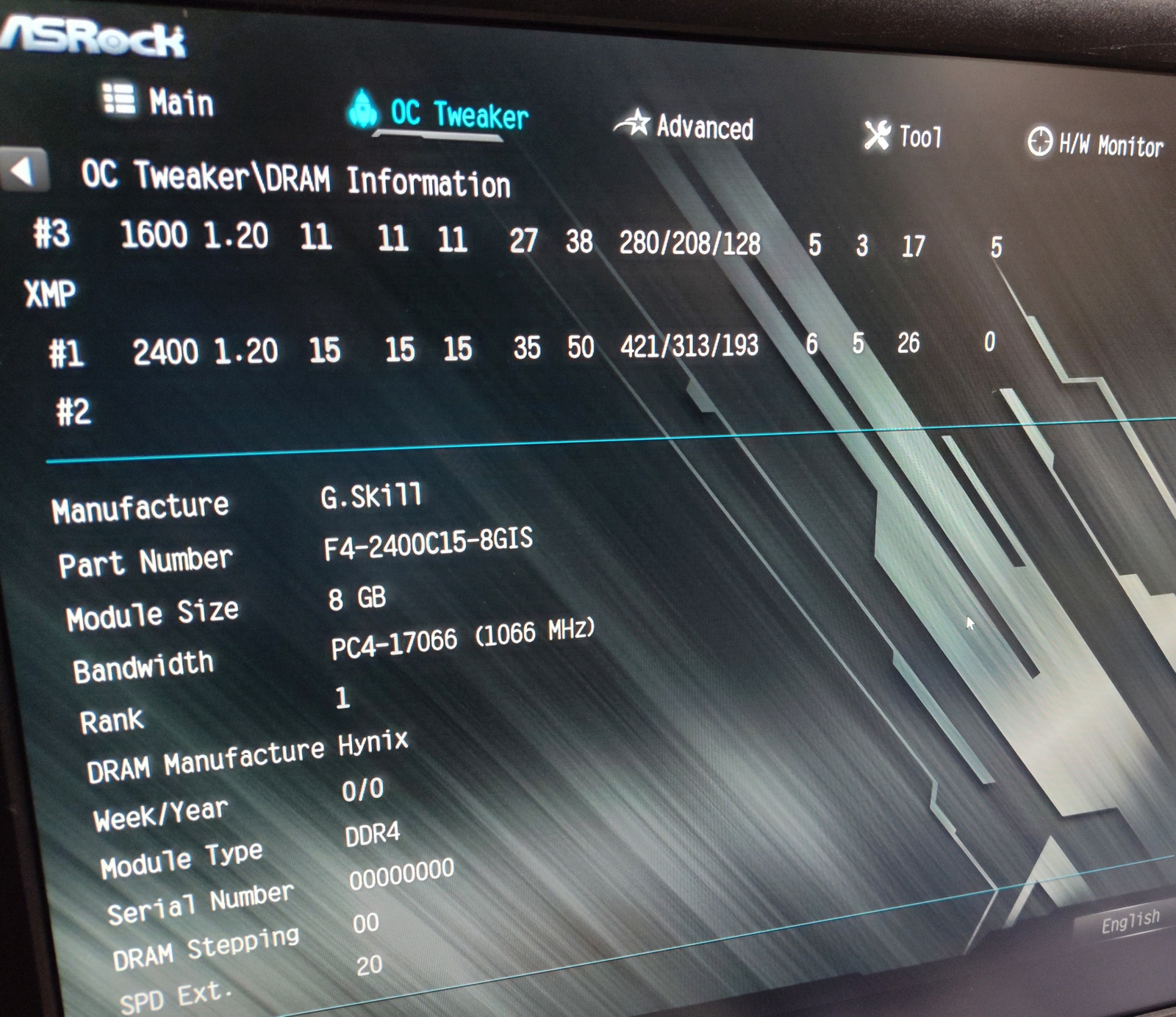Click the OC Tweaker rocket icon
Viewport: 1176px width, 1017px height.
(362, 109)
